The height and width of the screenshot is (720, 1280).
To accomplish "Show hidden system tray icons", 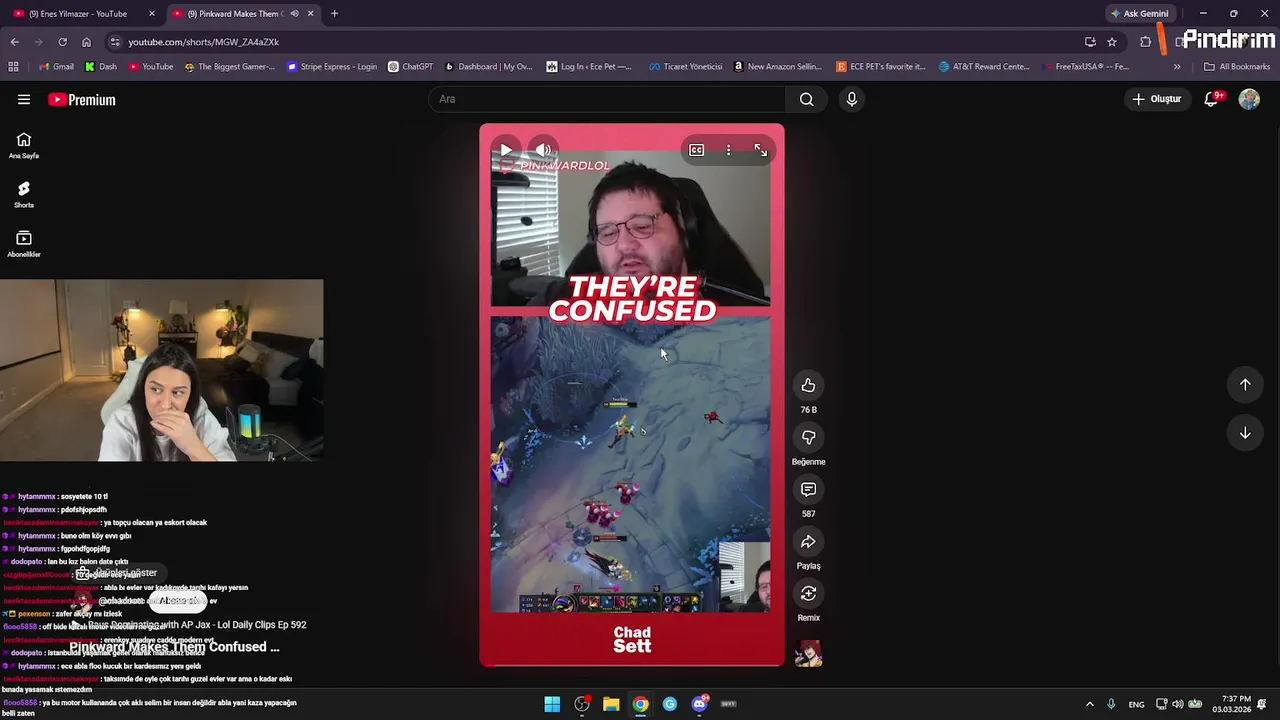I will (1090, 704).
